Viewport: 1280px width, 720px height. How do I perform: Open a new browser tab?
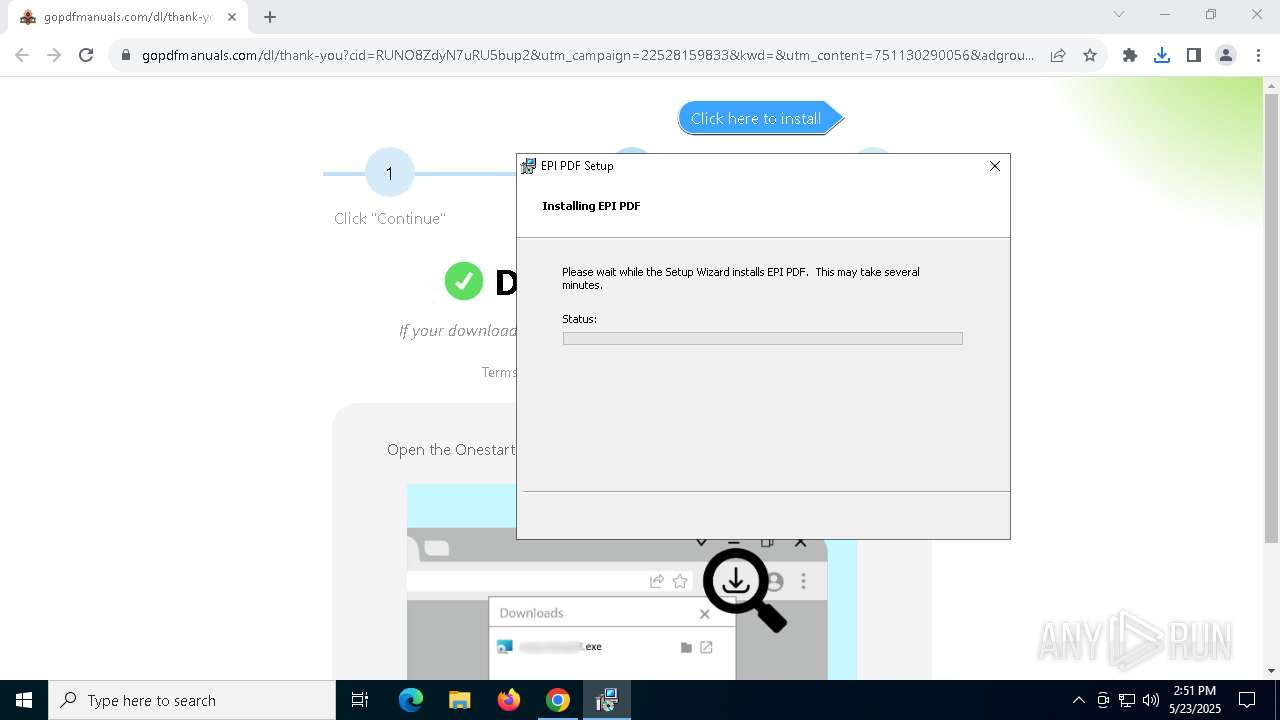point(270,17)
